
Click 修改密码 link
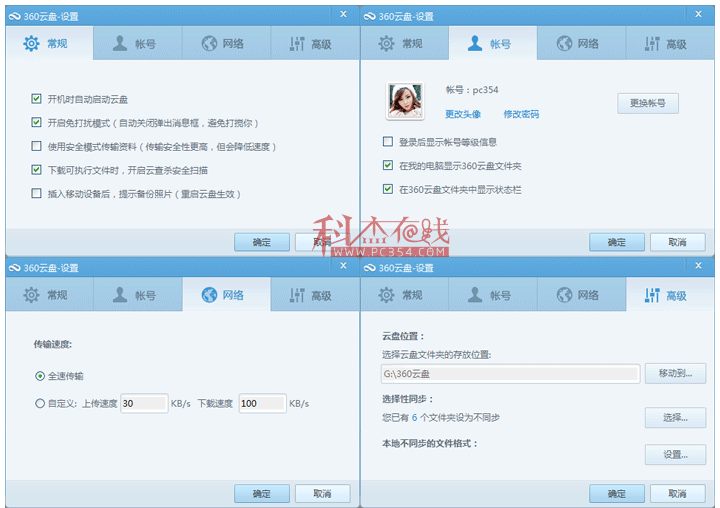coord(521,114)
